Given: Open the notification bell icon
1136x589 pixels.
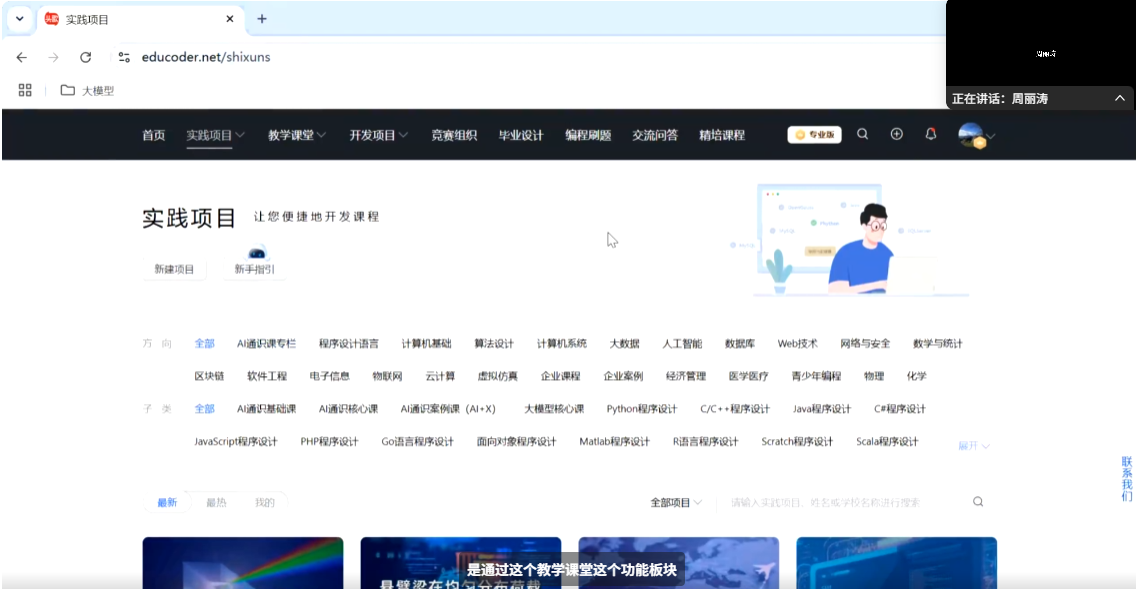Looking at the screenshot, I should [930, 134].
